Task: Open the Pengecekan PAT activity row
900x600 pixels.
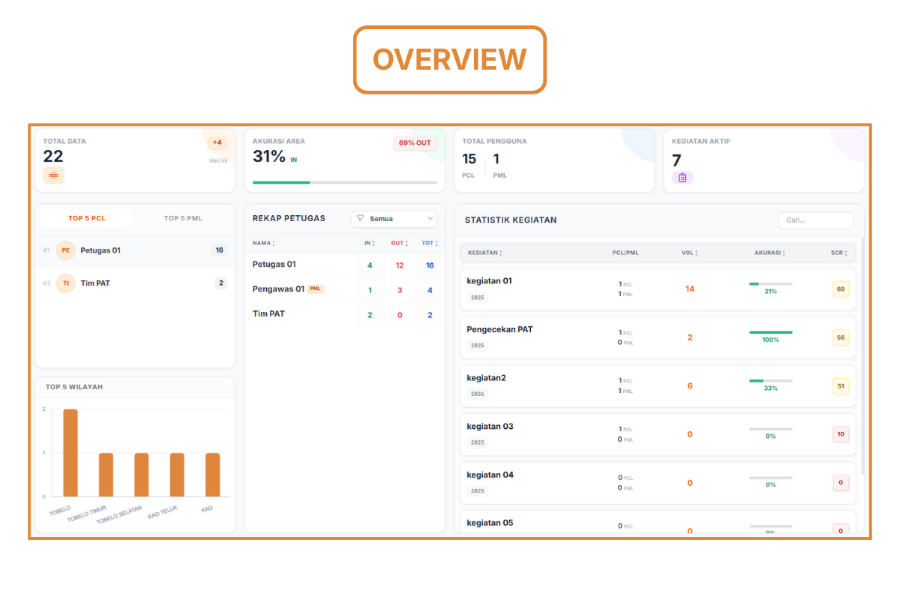Action: [658, 337]
